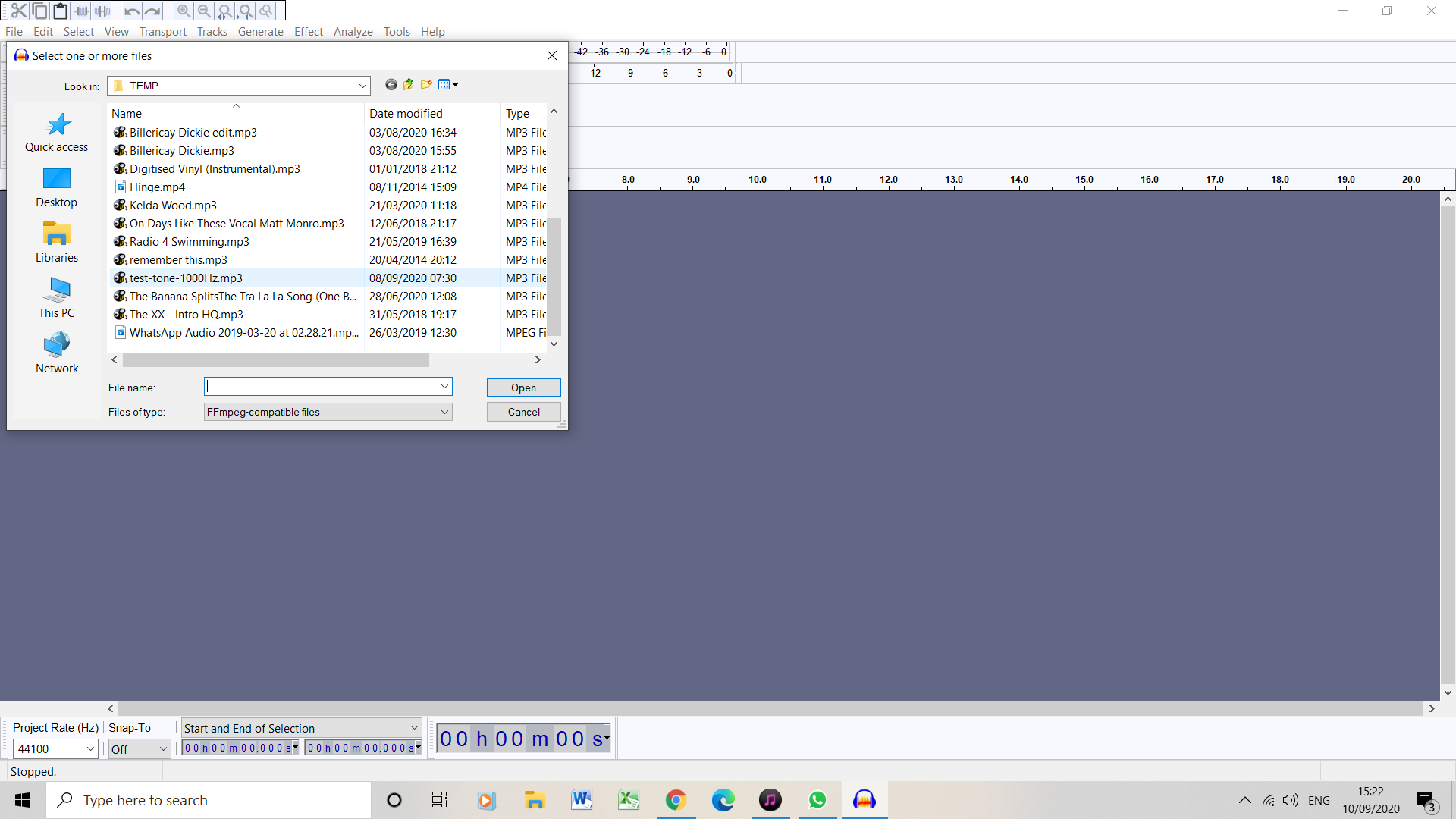Screen dimensions: 1456x819
Task: Open Desktop in places bar
Action: [57, 187]
